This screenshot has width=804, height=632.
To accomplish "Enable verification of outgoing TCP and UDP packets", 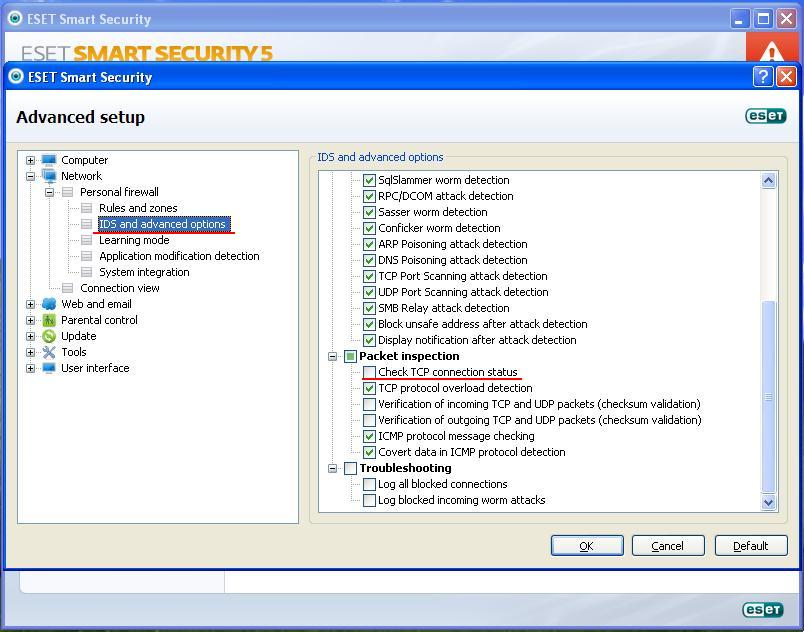I will (x=369, y=420).
